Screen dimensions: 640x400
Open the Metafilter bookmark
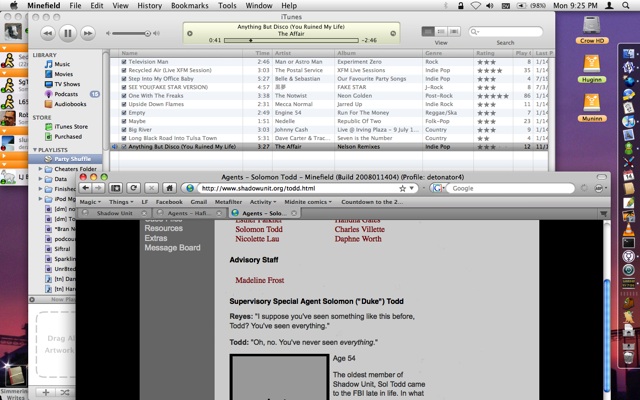tap(229, 202)
